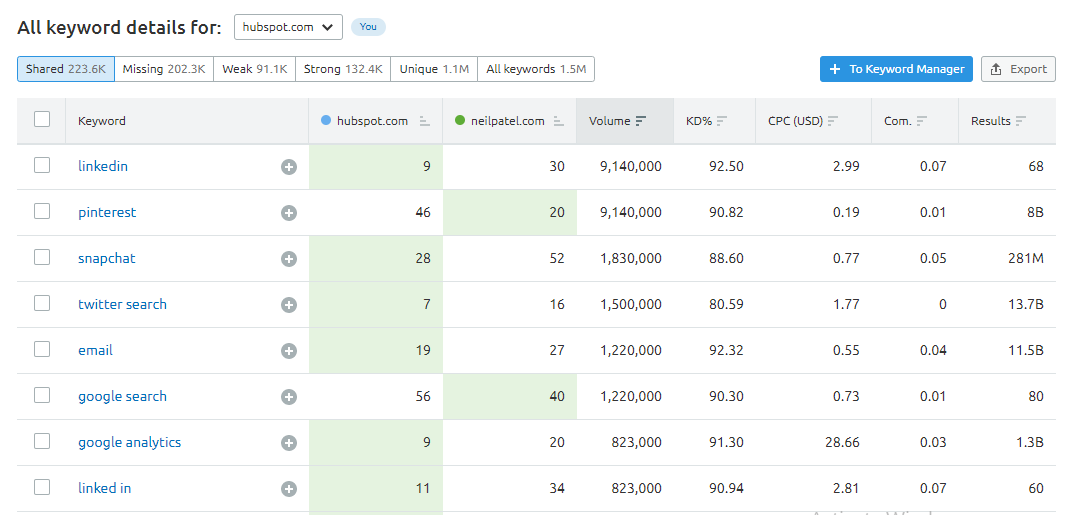Click the To Keyword Manager button
The height and width of the screenshot is (515, 1084).
pyautogui.click(x=896, y=69)
